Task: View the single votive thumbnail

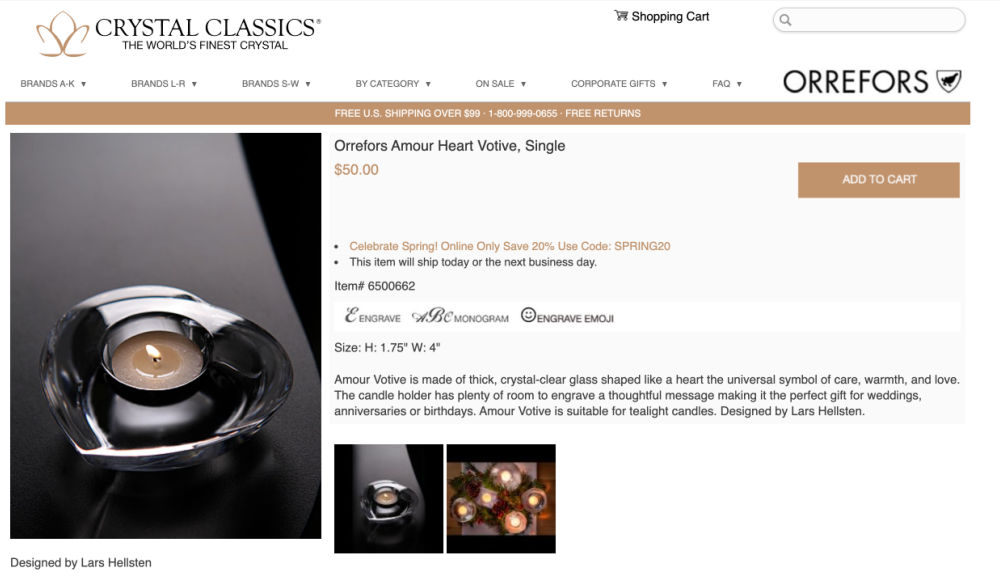Action: point(388,499)
